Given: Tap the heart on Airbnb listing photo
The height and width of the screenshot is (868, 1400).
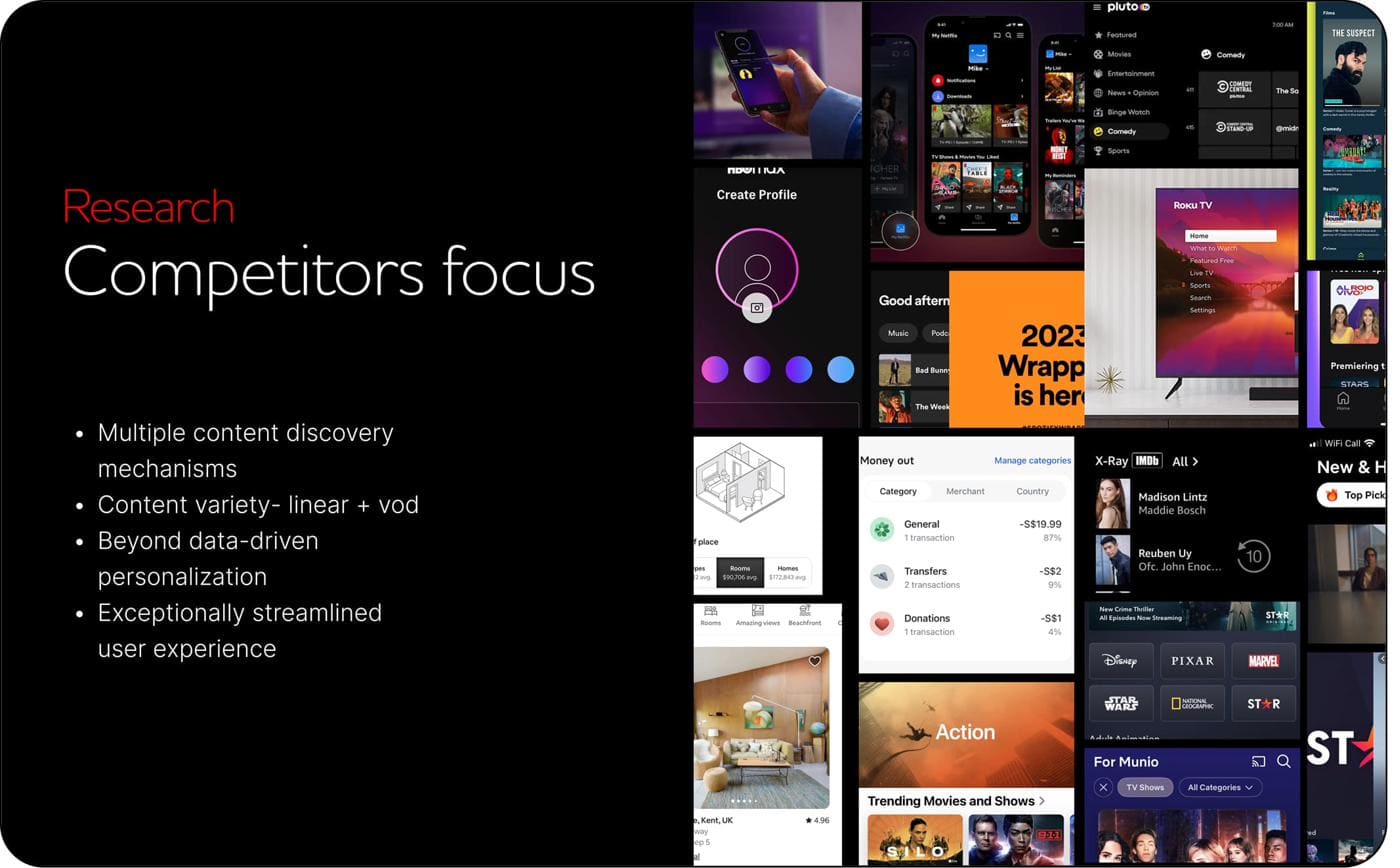Looking at the screenshot, I should [x=814, y=661].
